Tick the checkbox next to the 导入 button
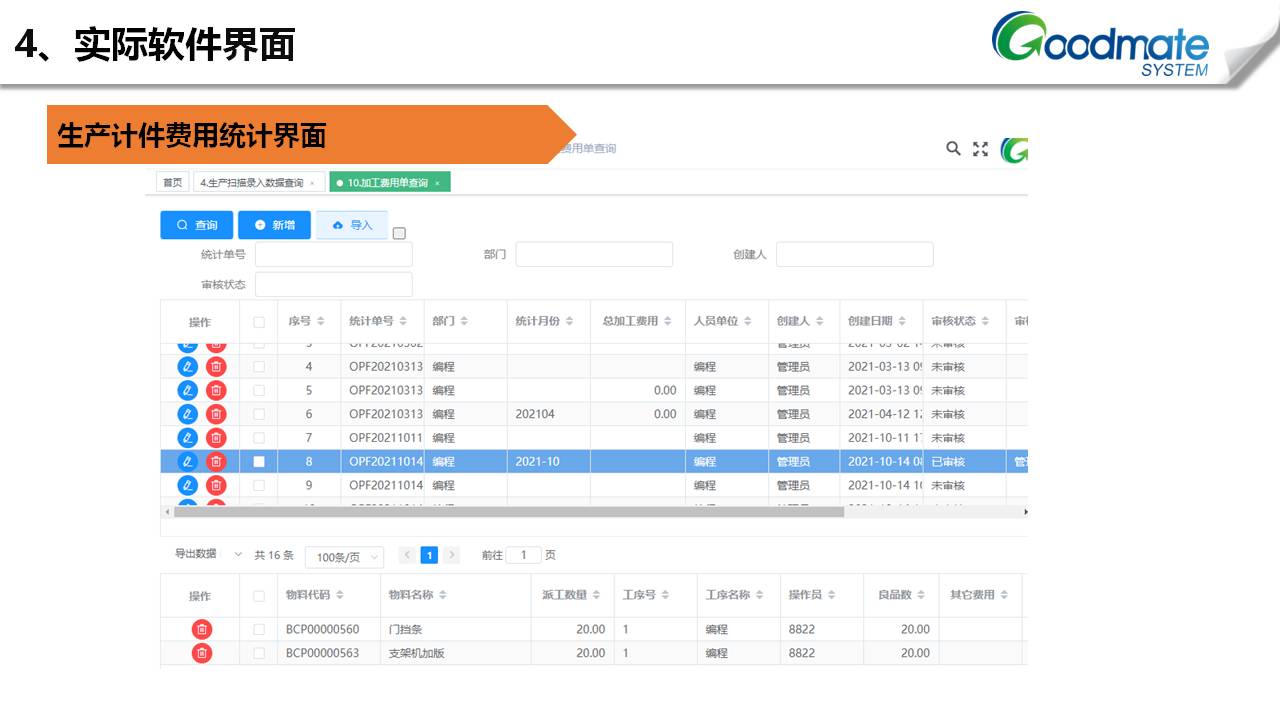The width and height of the screenshot is (1280, 720). coord(399,233)
